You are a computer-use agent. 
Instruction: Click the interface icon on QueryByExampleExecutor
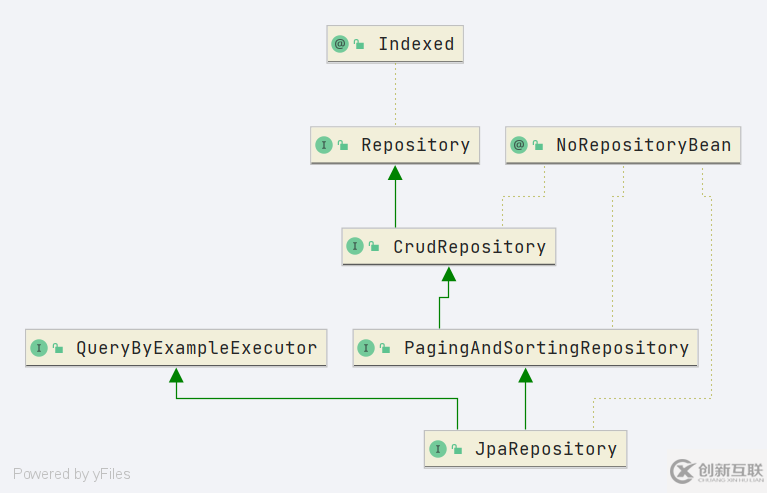pyautogui.click(x=39, y=348)
